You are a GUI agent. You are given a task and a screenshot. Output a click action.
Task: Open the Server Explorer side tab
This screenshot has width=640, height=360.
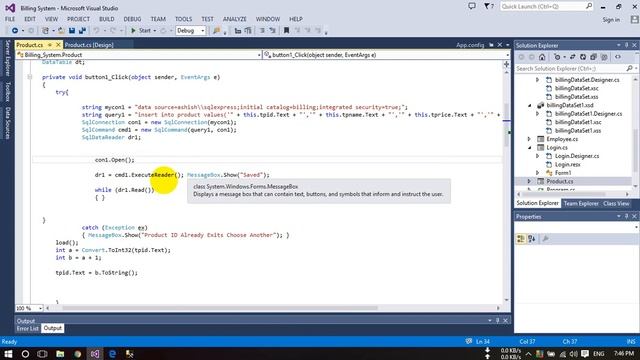(x=7, y=58)
